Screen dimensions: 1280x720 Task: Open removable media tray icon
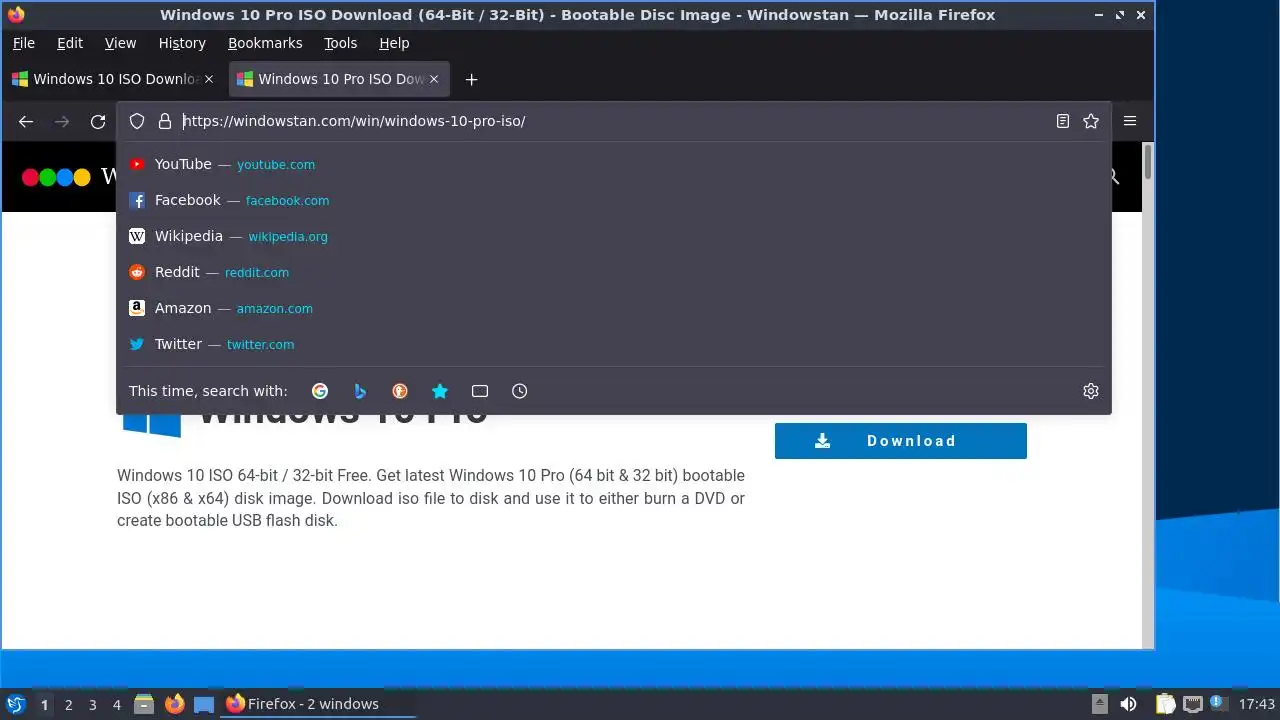click(1099, 704)
